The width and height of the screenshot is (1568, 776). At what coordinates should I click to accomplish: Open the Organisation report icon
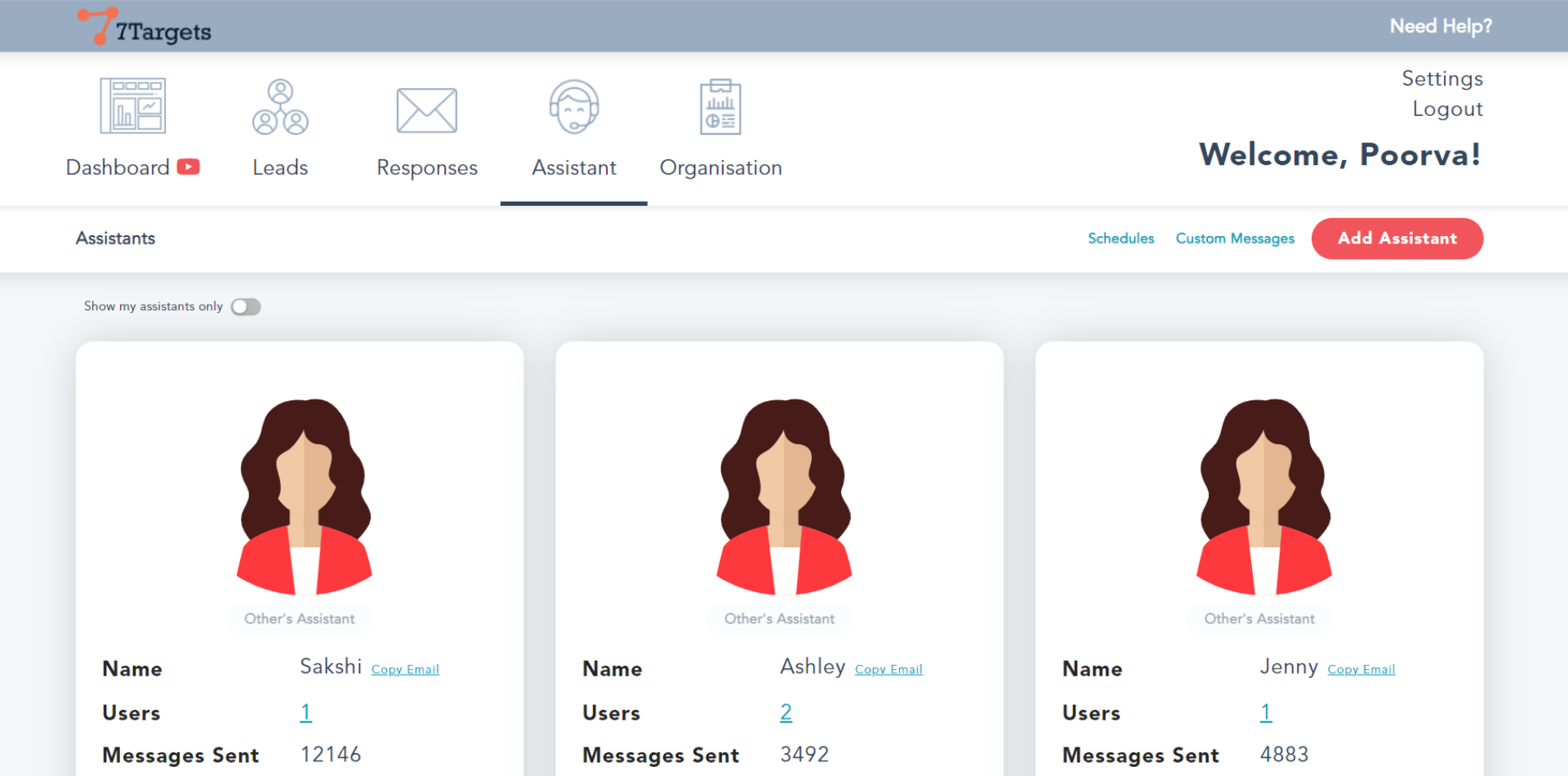pos(720,107)
